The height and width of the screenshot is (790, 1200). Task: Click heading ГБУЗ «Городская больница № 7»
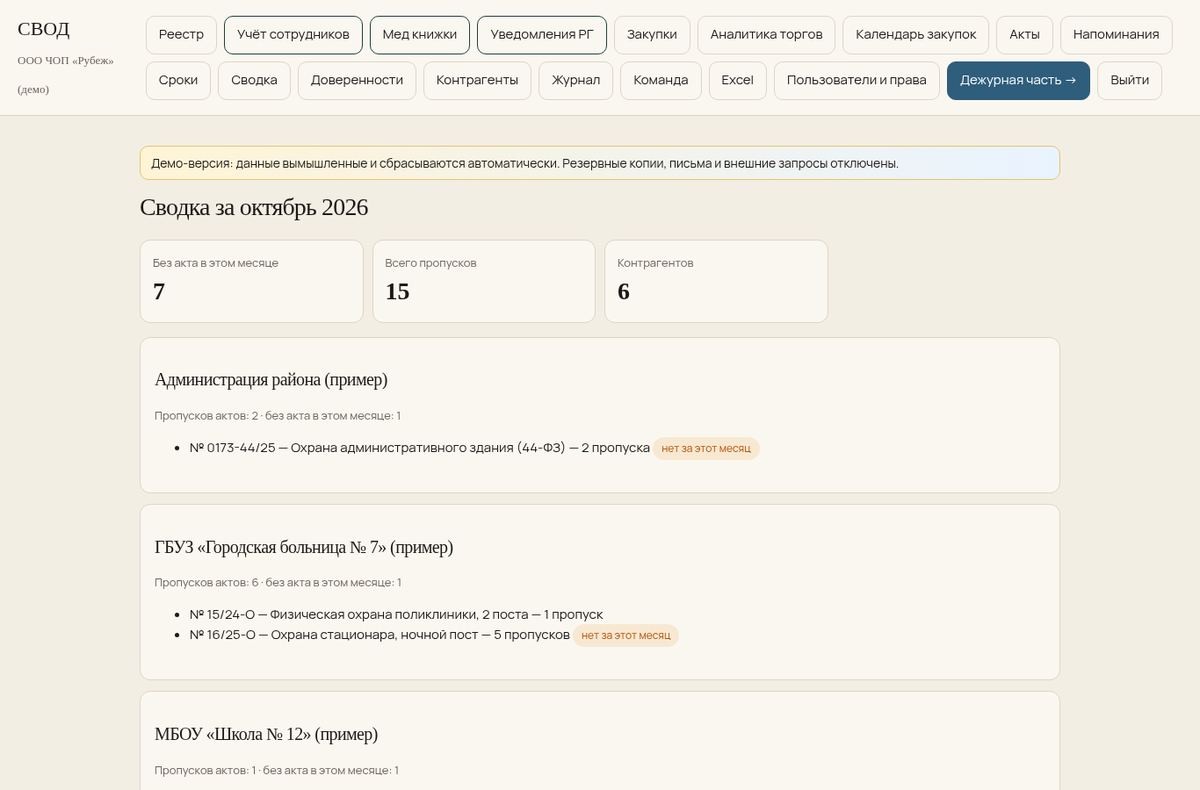[304, 547]
